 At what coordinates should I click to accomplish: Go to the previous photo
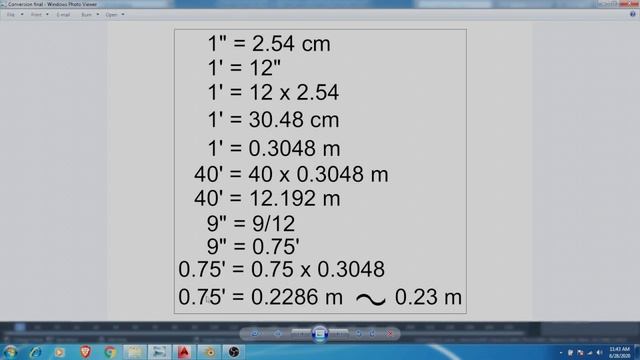tap(301, 333)
